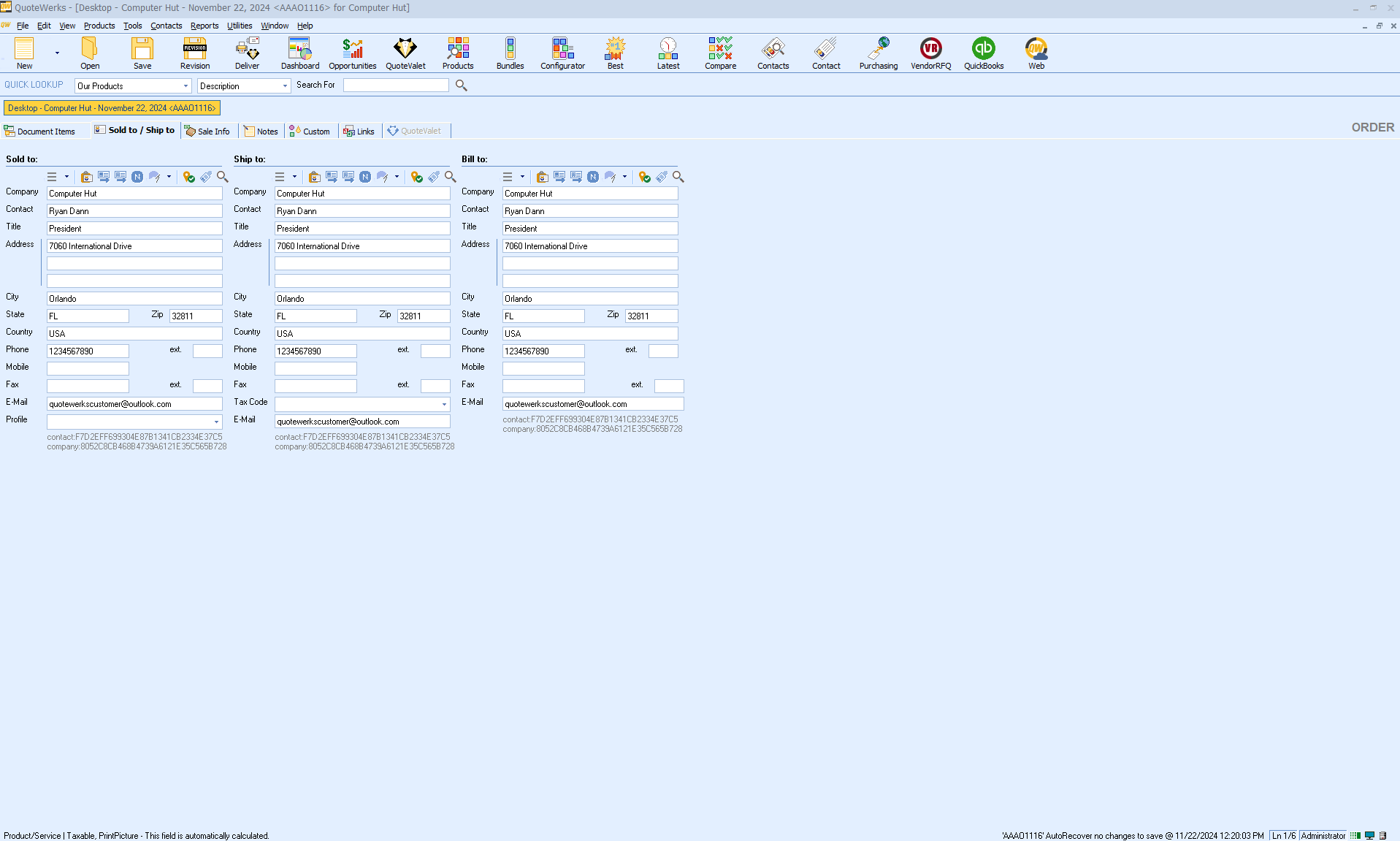Screen dimensions: 1400x841
Task: Open the Utilities menu
Action: [x=240, y=26]
